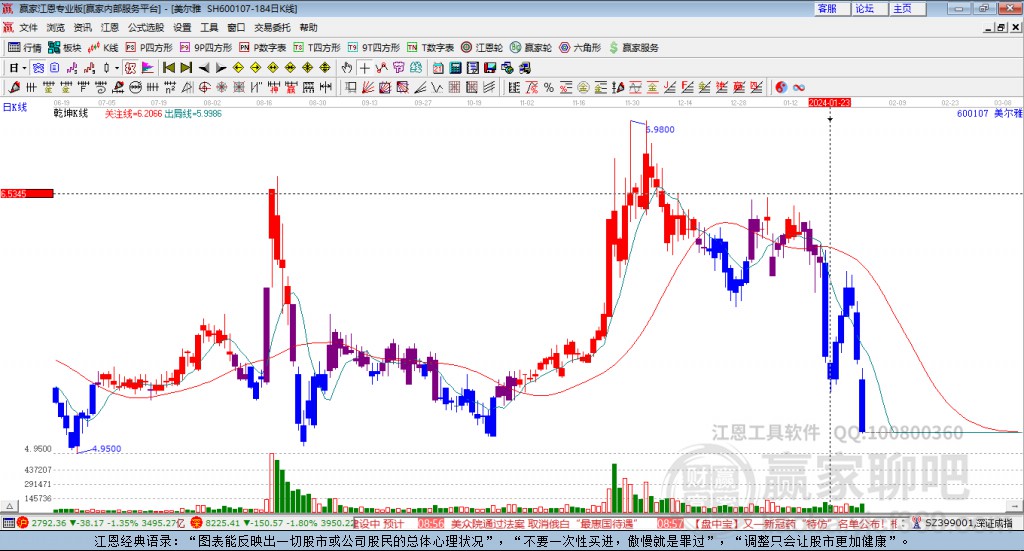This screenshot has height=551, width=1024.
Task: Click the Shanghai index 2792.36 status entry
Action: tap(102, 523)
